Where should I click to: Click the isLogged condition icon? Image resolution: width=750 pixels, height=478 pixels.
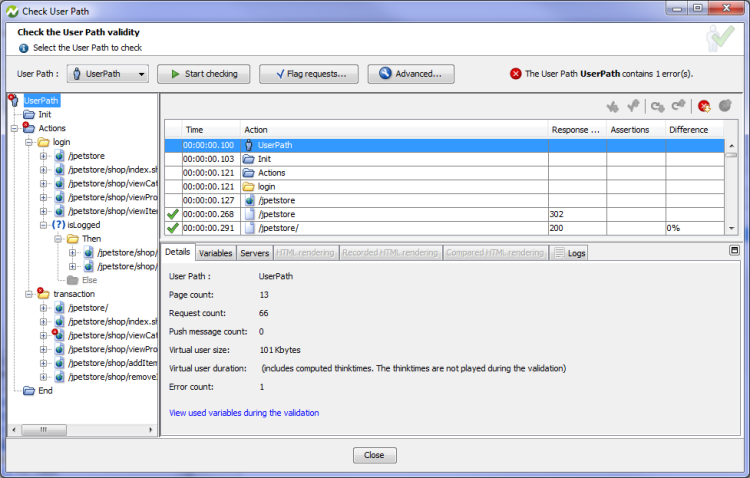[x=58, y=225]
